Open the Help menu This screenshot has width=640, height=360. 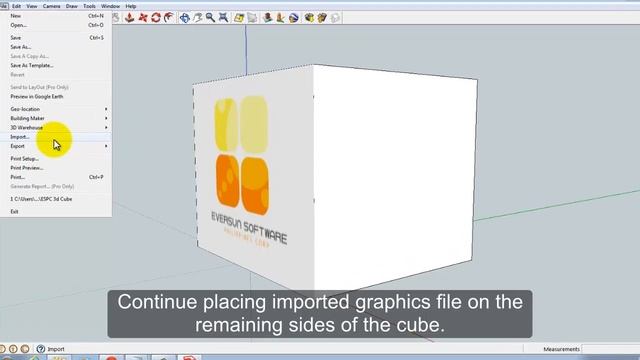click(131, 6)
